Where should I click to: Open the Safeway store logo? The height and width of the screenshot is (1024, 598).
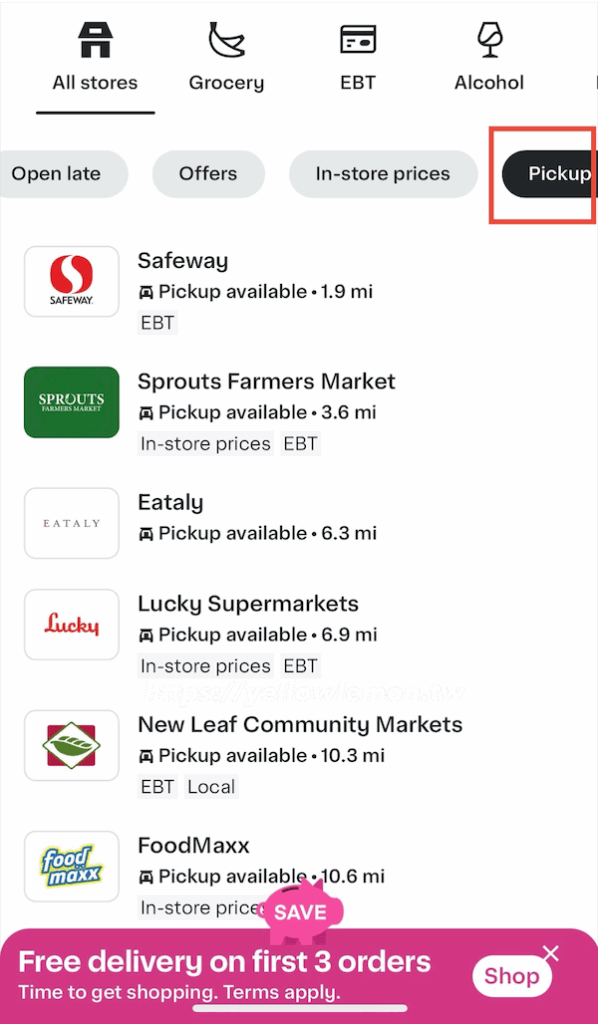click(x=72, y=281)
